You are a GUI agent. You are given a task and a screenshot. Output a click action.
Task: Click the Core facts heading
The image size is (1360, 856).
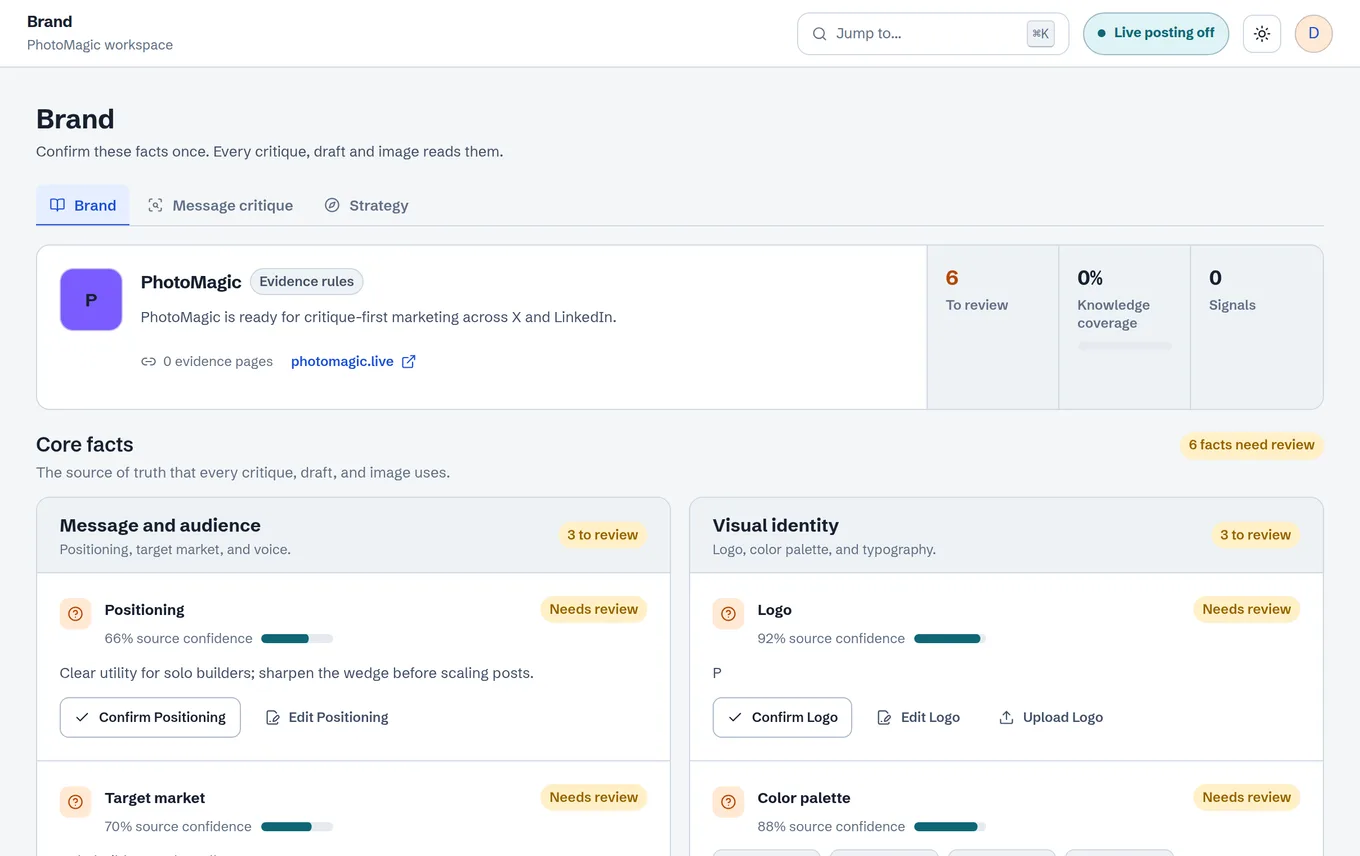pos(85,445)
